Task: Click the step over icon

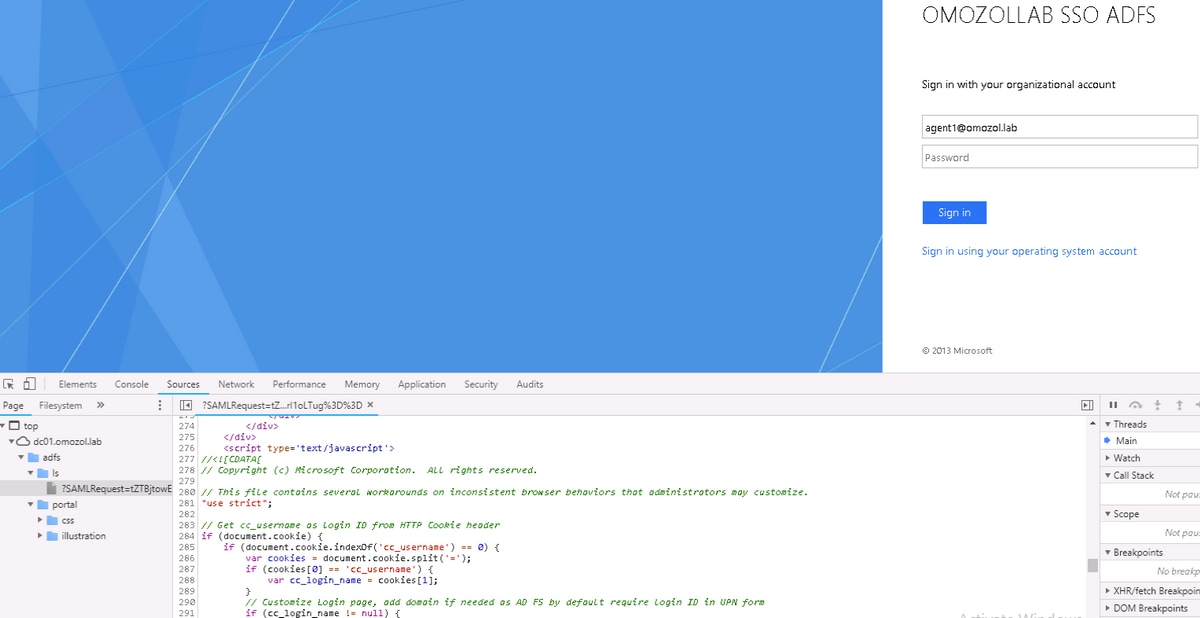Action: coord(1135,405)
